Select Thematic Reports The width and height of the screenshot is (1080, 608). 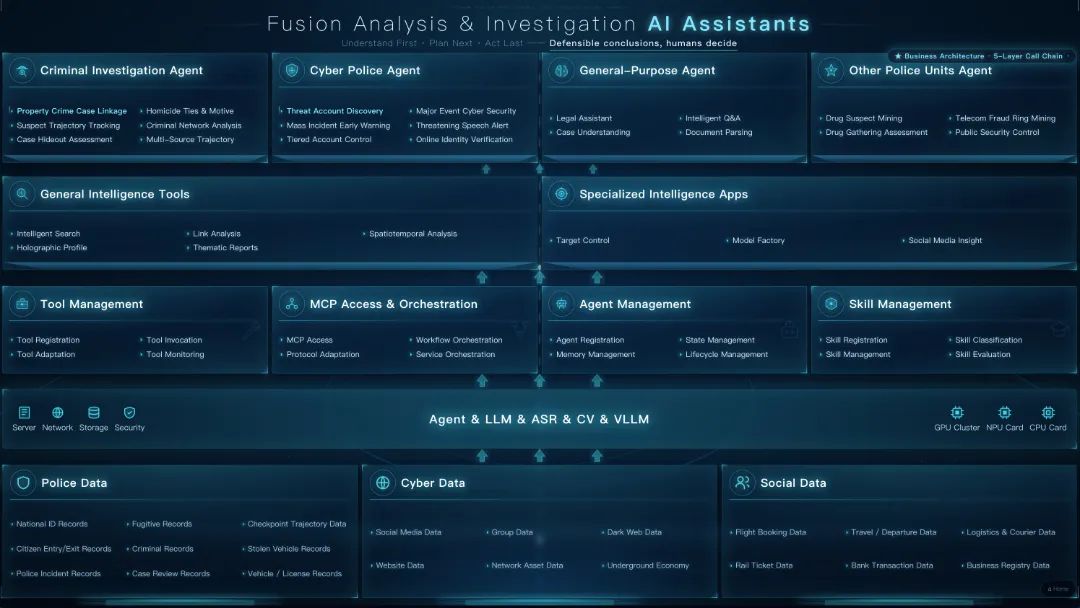pyautogui.click(x=225, y=248)
